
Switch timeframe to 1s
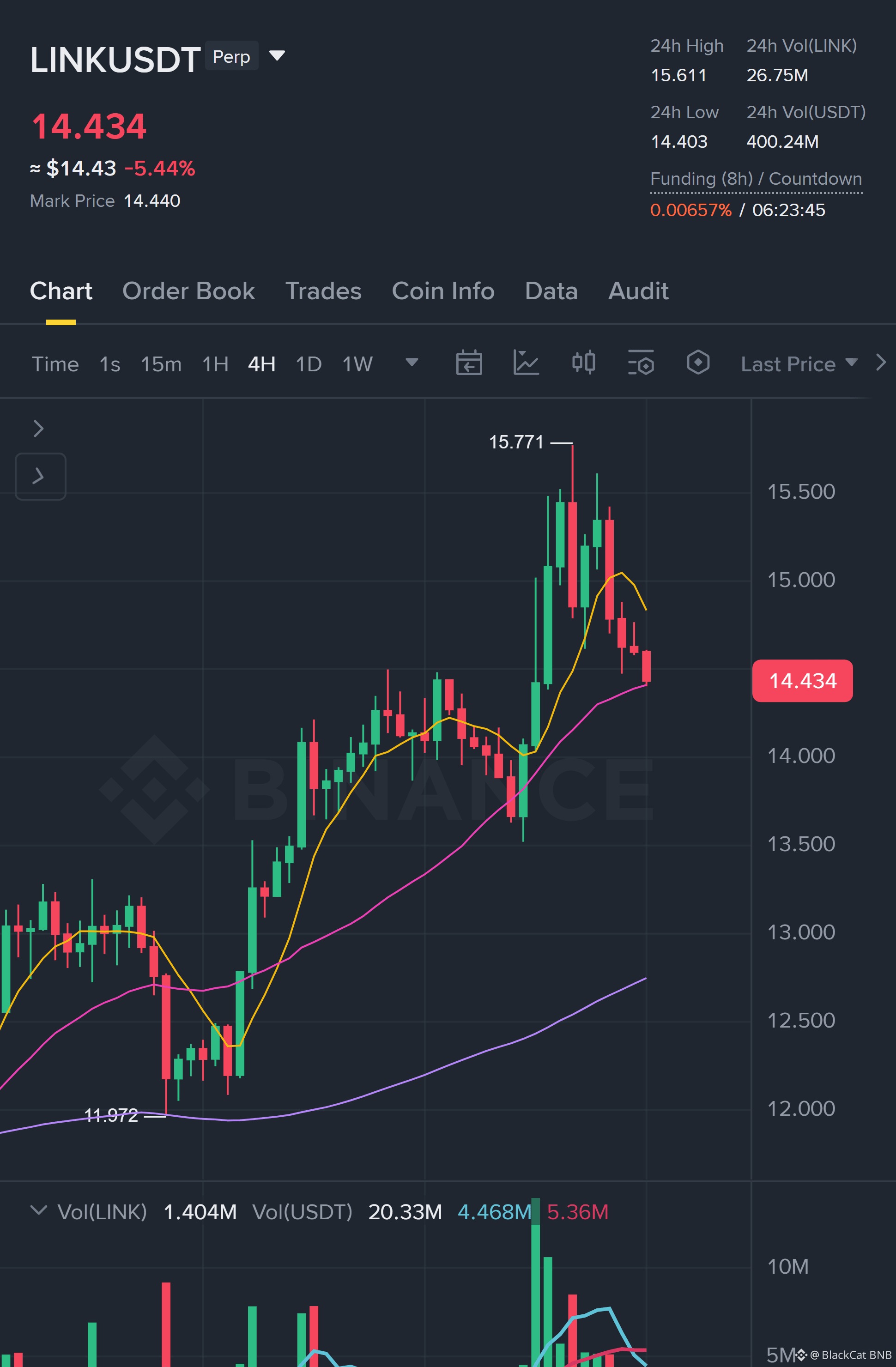[110, 364]
